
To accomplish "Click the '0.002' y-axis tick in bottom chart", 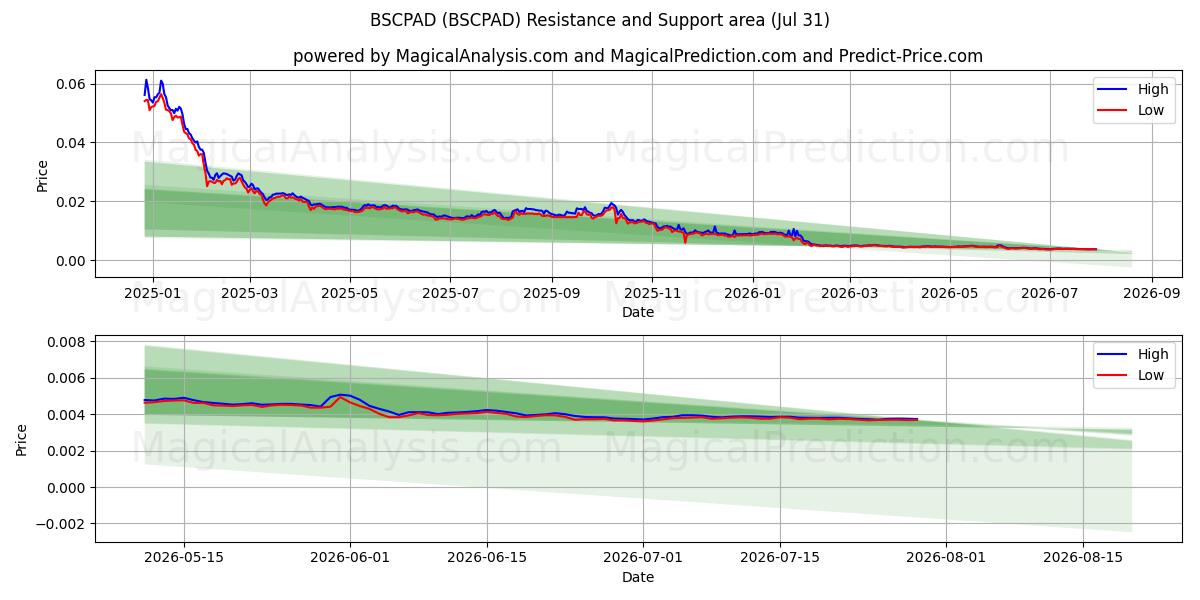I will (68, 452).
